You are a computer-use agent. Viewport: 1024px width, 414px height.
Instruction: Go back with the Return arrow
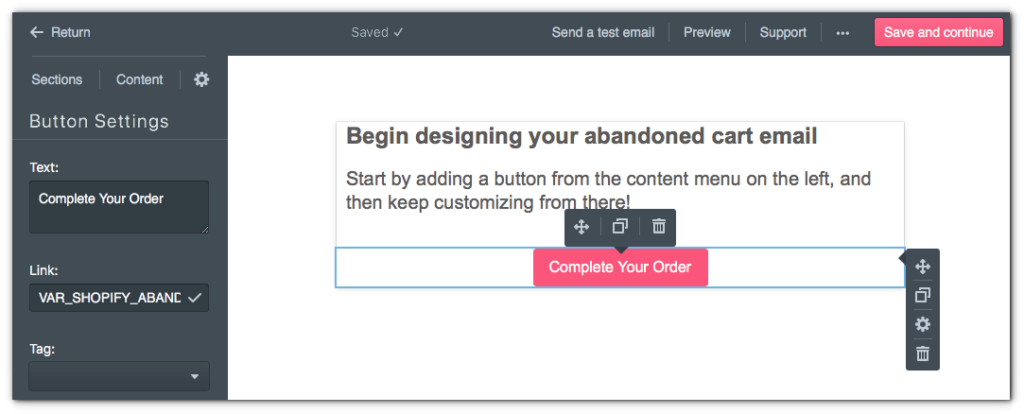point(60,32)
